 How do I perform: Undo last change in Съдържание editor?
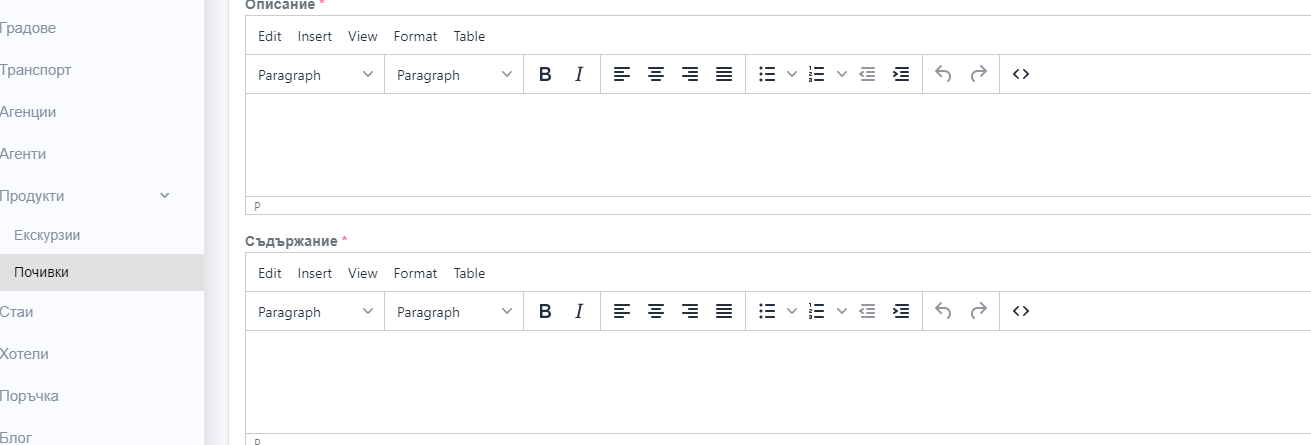coord(943,311)
